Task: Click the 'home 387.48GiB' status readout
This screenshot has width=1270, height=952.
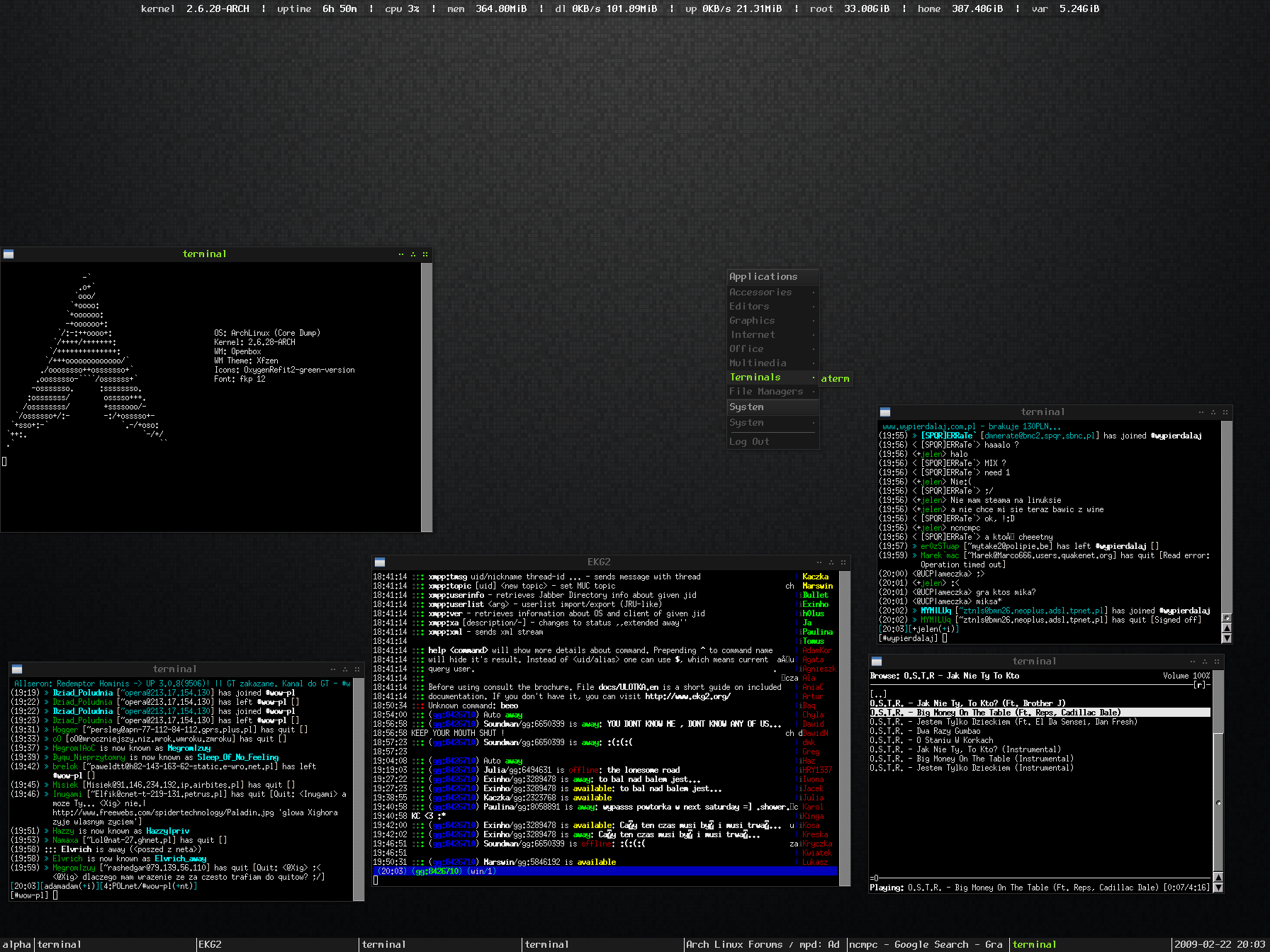Action: click(x=960, y=8)
